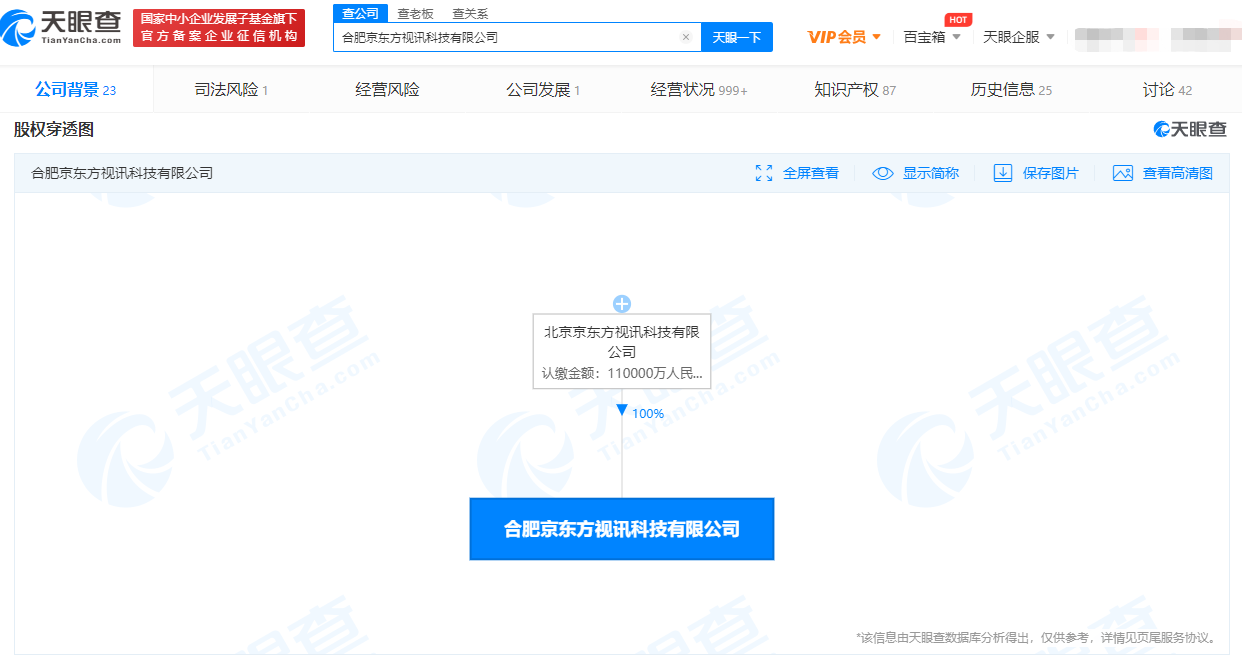
Task: Click the eye icon for showing abbreviations
Action: tap(882, 173)
